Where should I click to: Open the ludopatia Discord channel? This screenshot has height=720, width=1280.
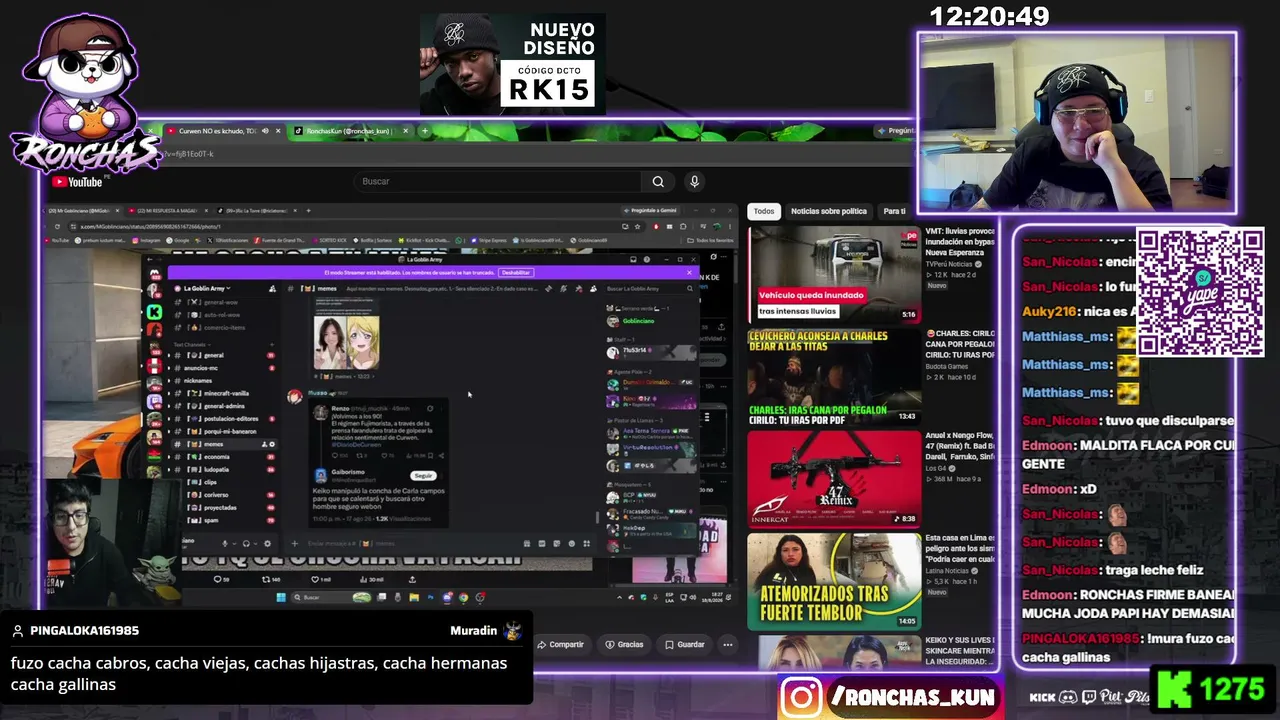coord(222,469)
